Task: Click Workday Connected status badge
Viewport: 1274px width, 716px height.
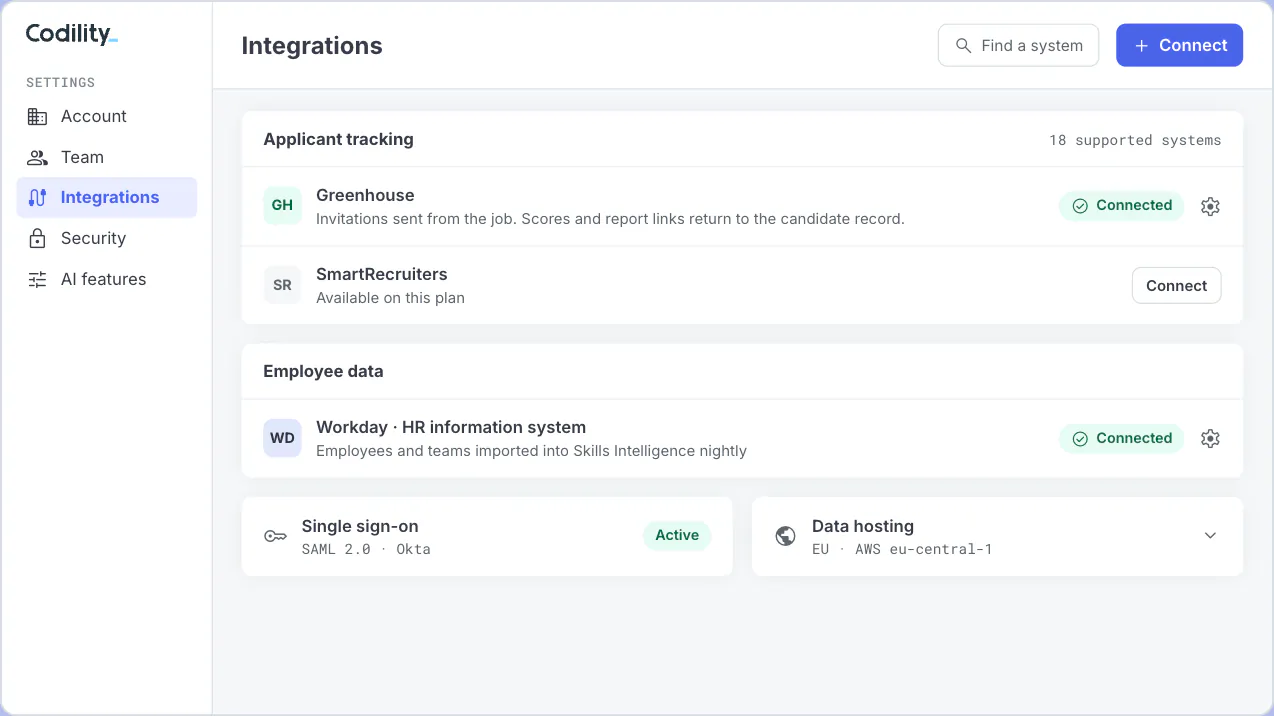Action: pyautogui.click(x=1121, y=438)
